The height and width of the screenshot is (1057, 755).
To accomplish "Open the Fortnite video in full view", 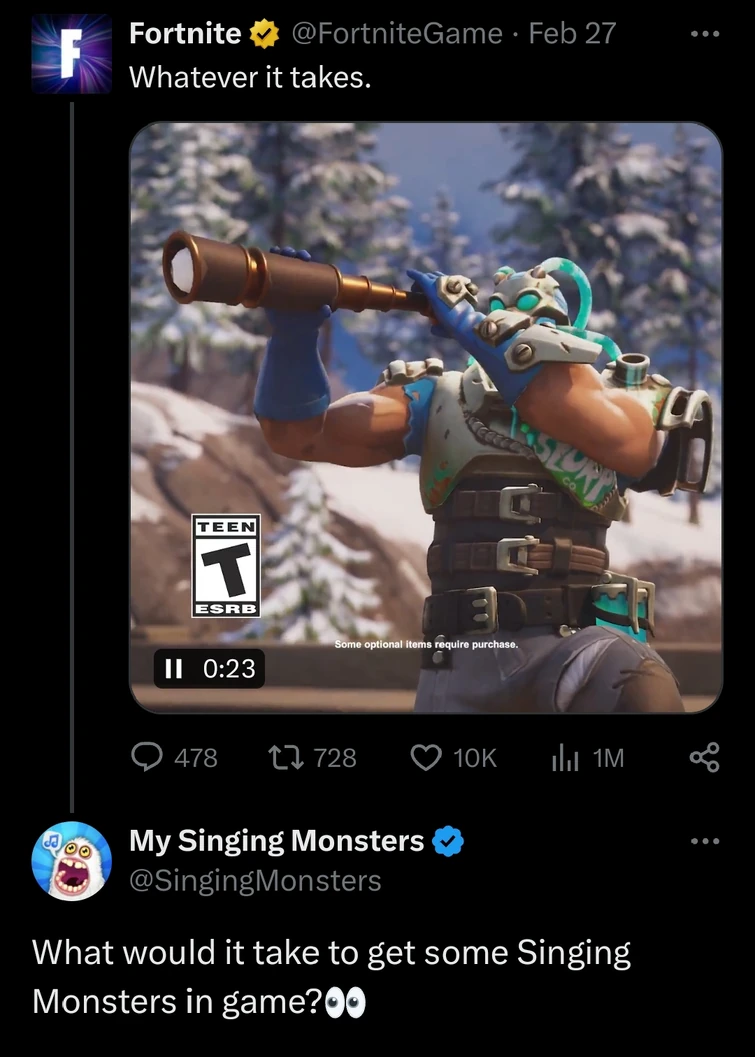I will pos(425,400).
